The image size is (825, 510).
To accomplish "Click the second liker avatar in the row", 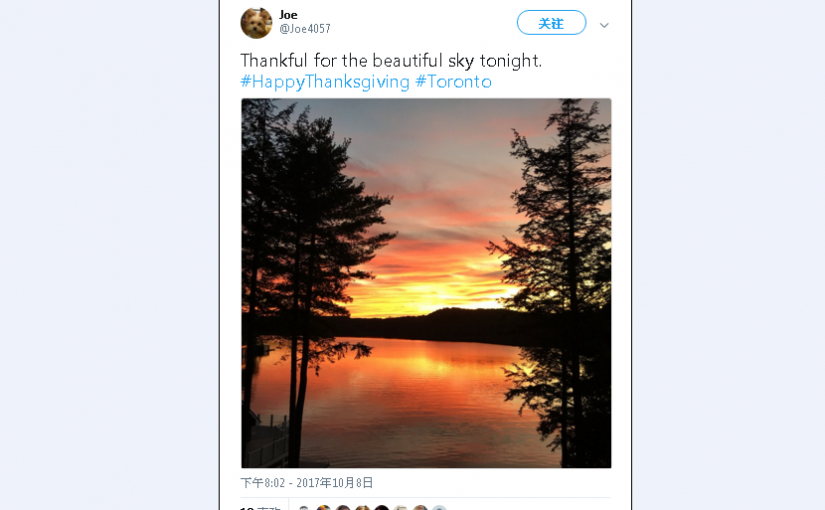I will (x=324, y=508).
